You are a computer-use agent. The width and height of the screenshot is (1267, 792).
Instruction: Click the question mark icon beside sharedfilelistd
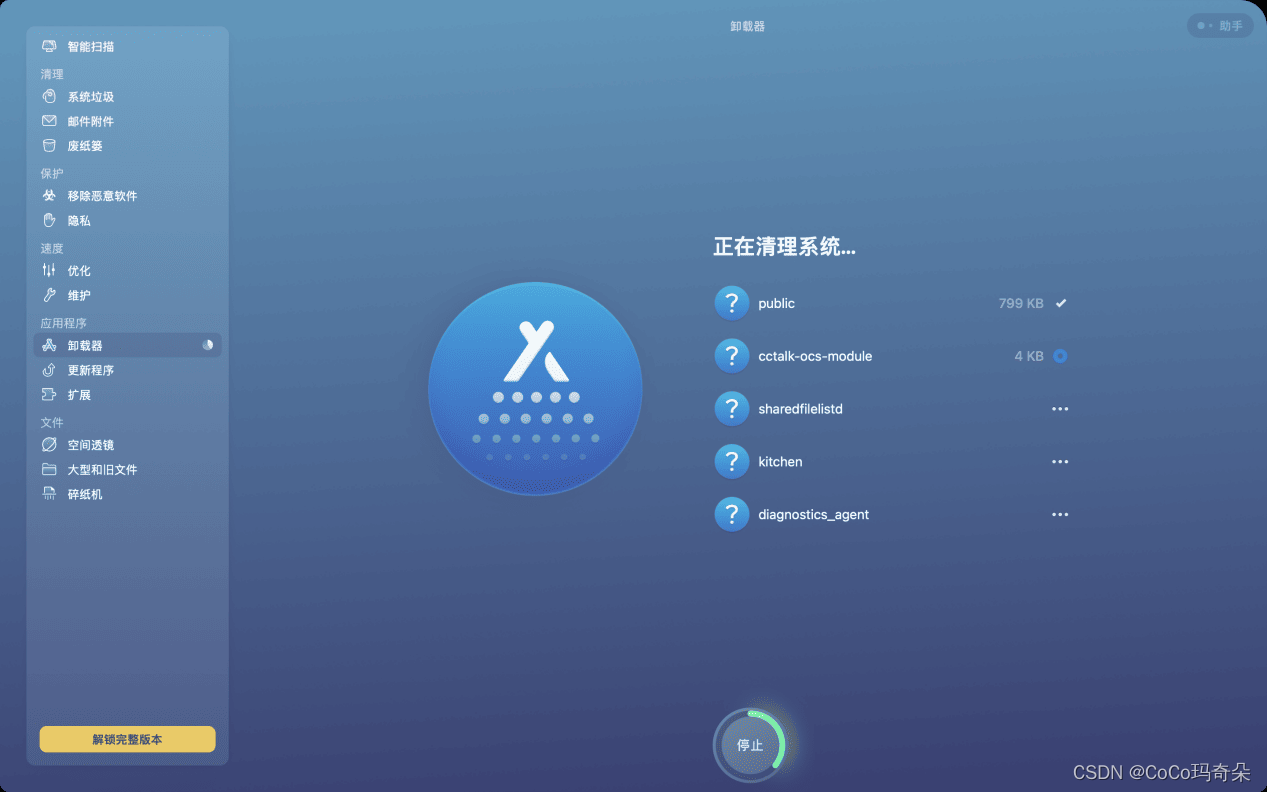point(732,409)
